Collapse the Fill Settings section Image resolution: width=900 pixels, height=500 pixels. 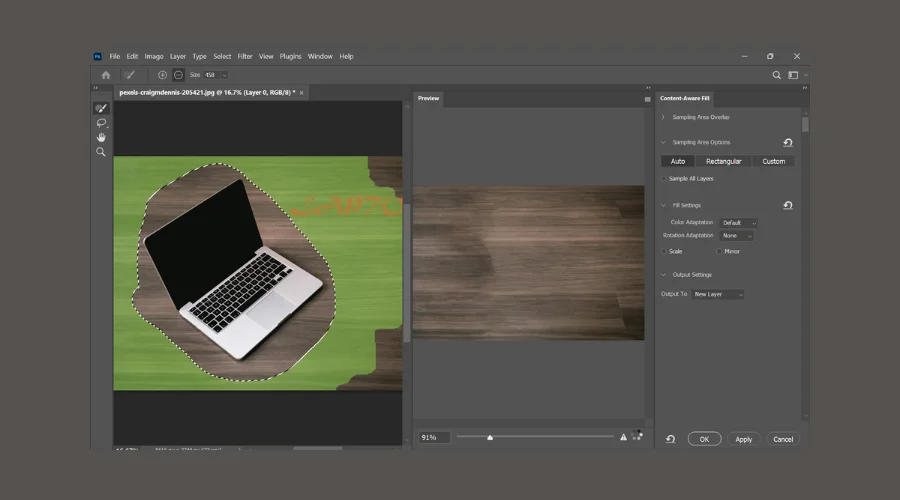663,205
